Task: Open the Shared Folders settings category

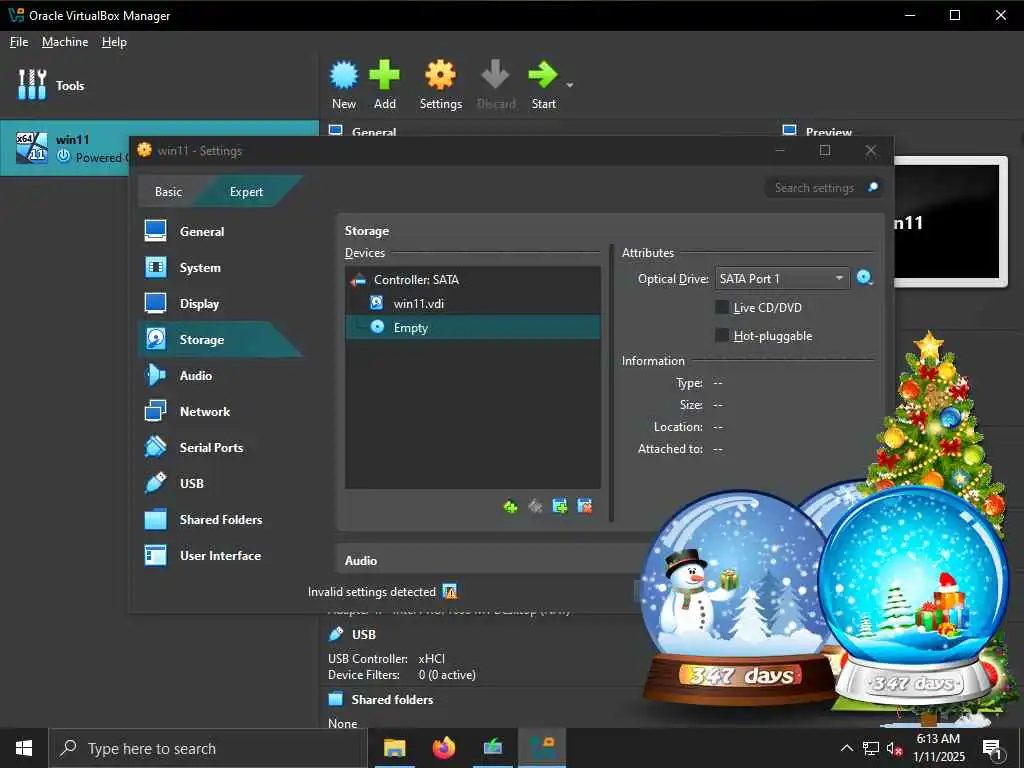Action: point(221,519)
